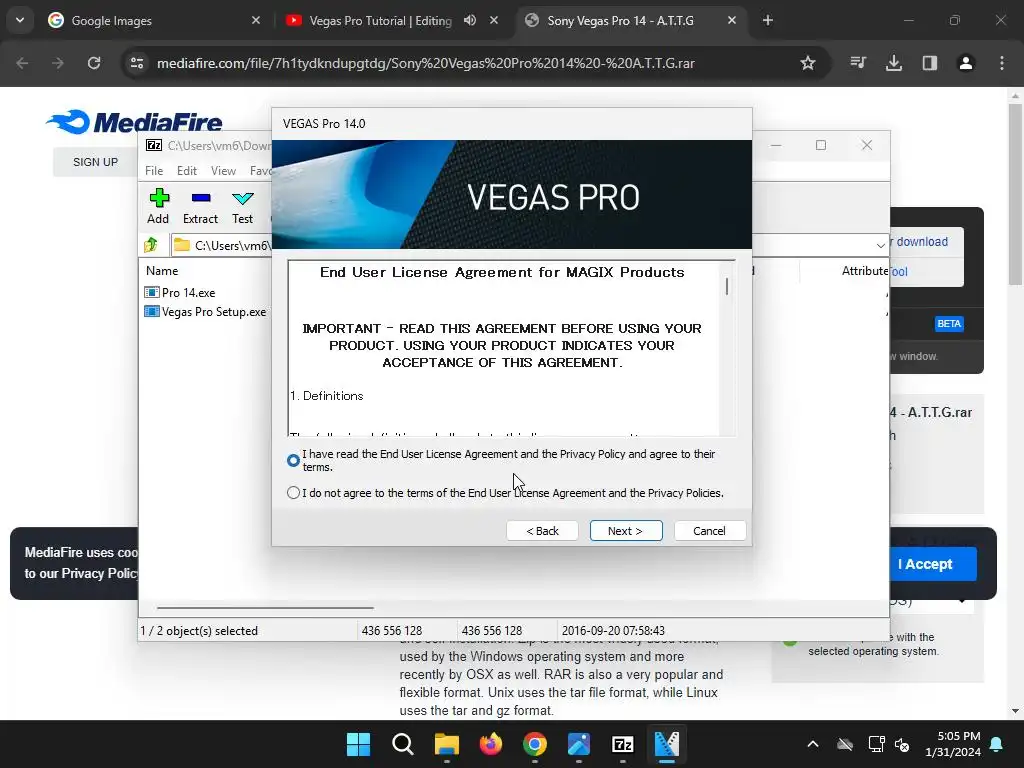
Task: Open Chrome downloads icon
Action: [x=894, y=63]
